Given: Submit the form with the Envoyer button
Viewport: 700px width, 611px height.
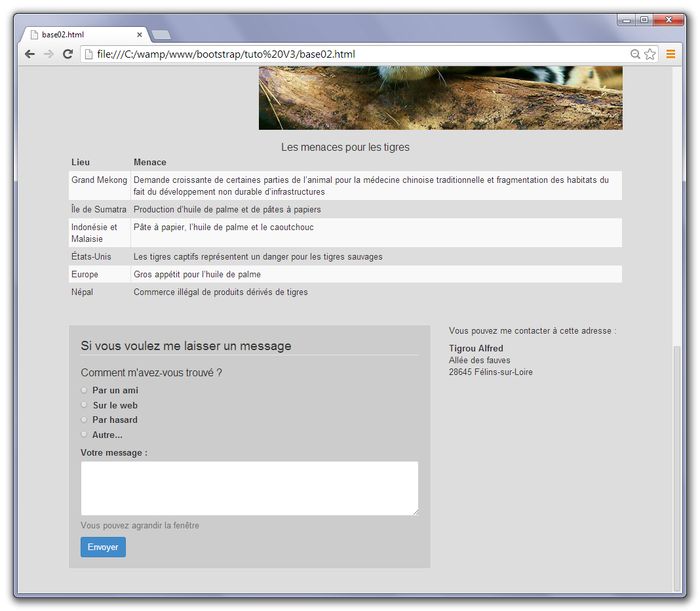Looking at the screenshot, I should (x=103, y=547).
